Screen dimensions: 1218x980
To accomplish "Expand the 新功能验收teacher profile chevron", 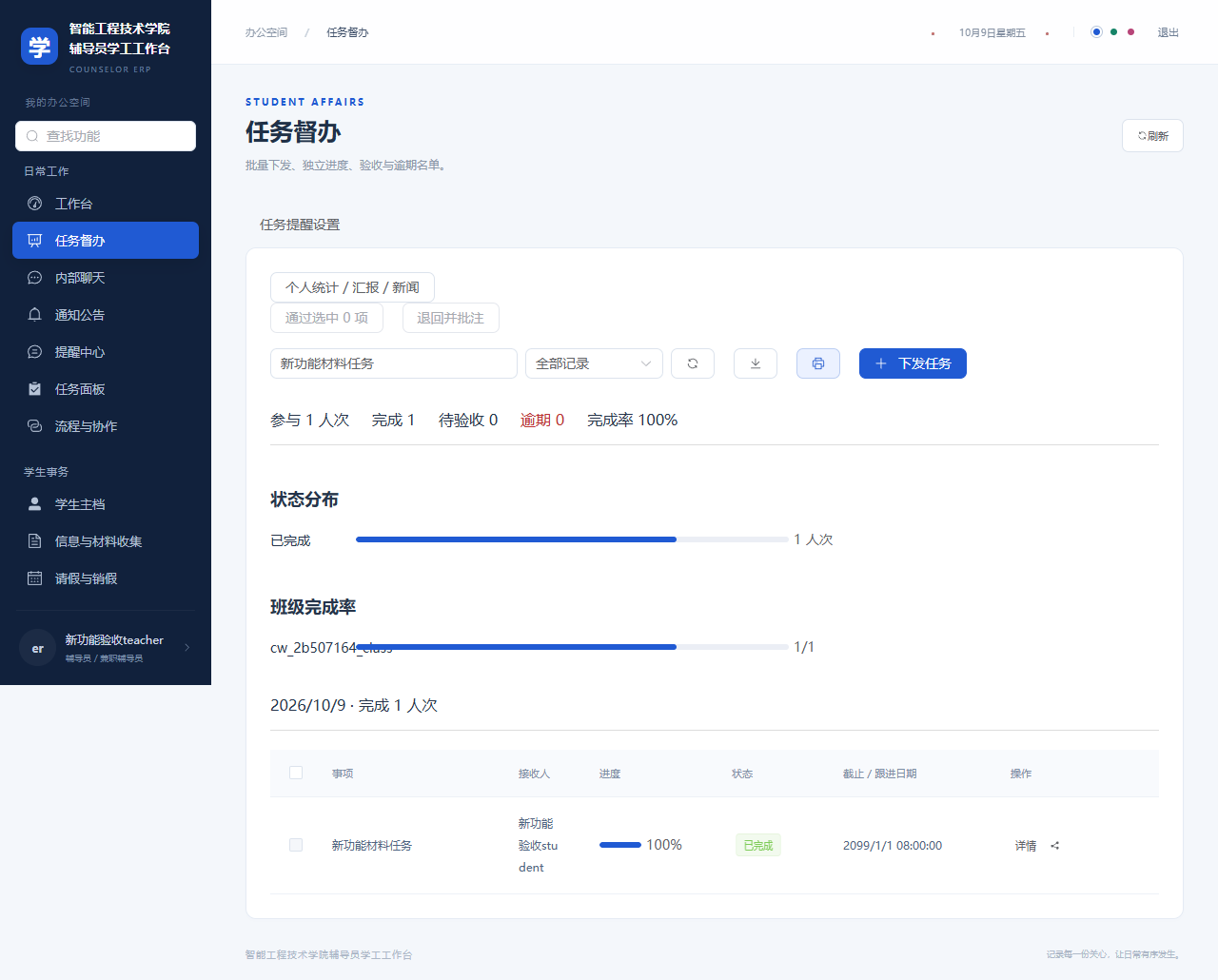I will [x=187, y=648].
